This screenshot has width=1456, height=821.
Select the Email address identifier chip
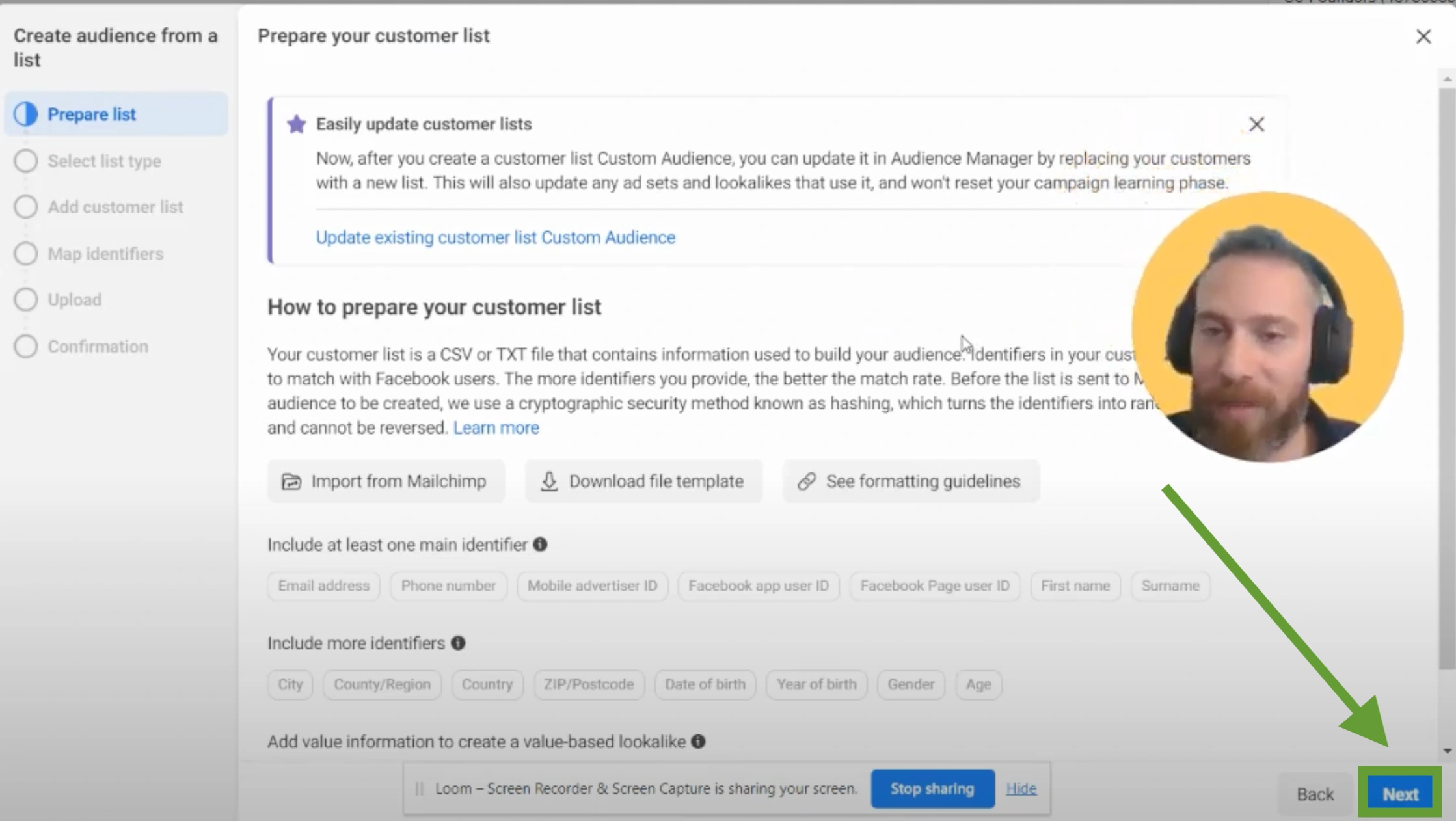click(x=323, y=585)
